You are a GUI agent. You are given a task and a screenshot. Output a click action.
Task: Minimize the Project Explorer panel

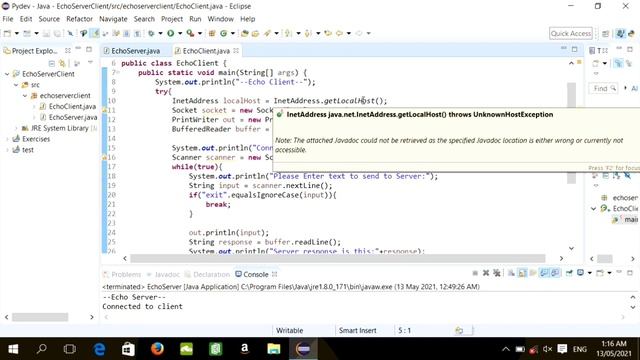tap(78, 49)
